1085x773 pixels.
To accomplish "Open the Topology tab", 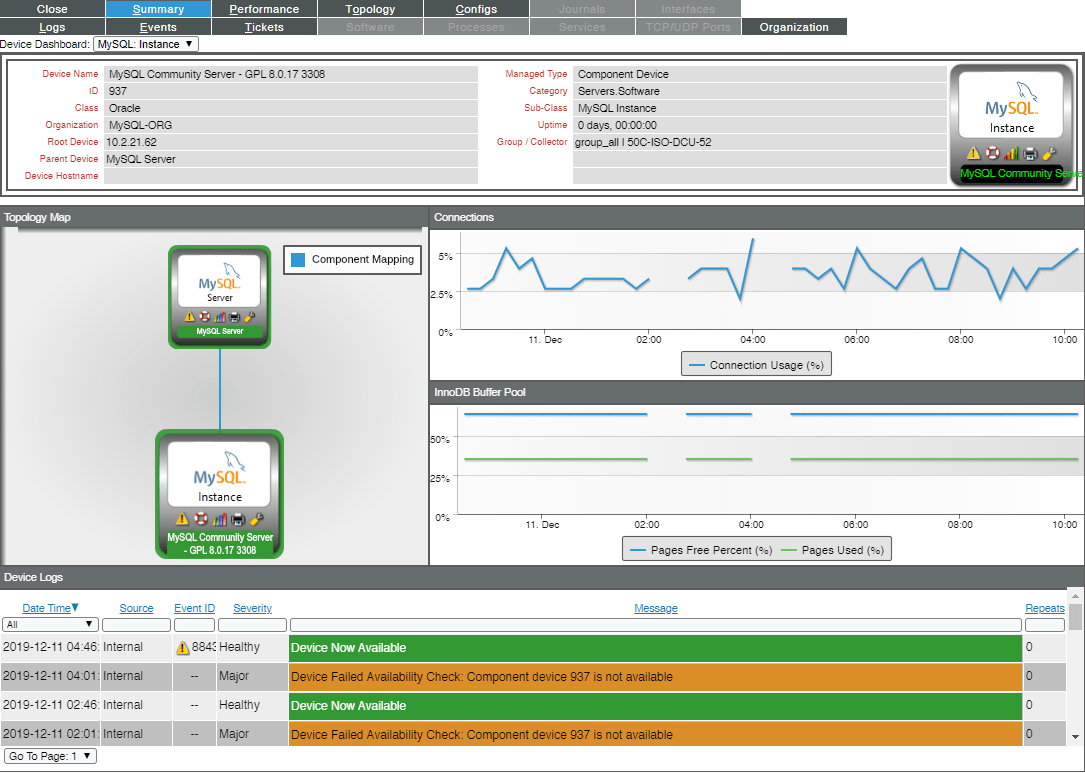I will (x=370, y=9).
